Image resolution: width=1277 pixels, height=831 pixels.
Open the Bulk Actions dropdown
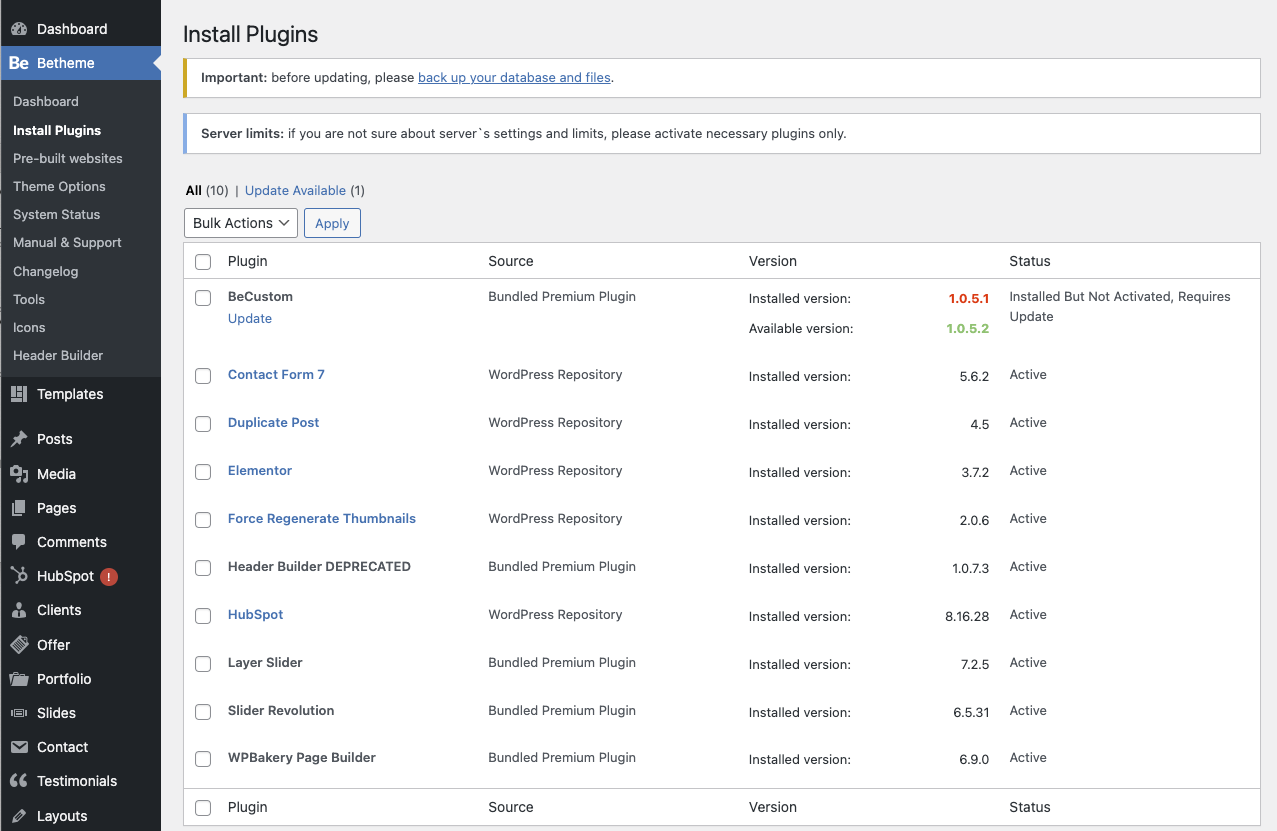click(x=241, y=223)
